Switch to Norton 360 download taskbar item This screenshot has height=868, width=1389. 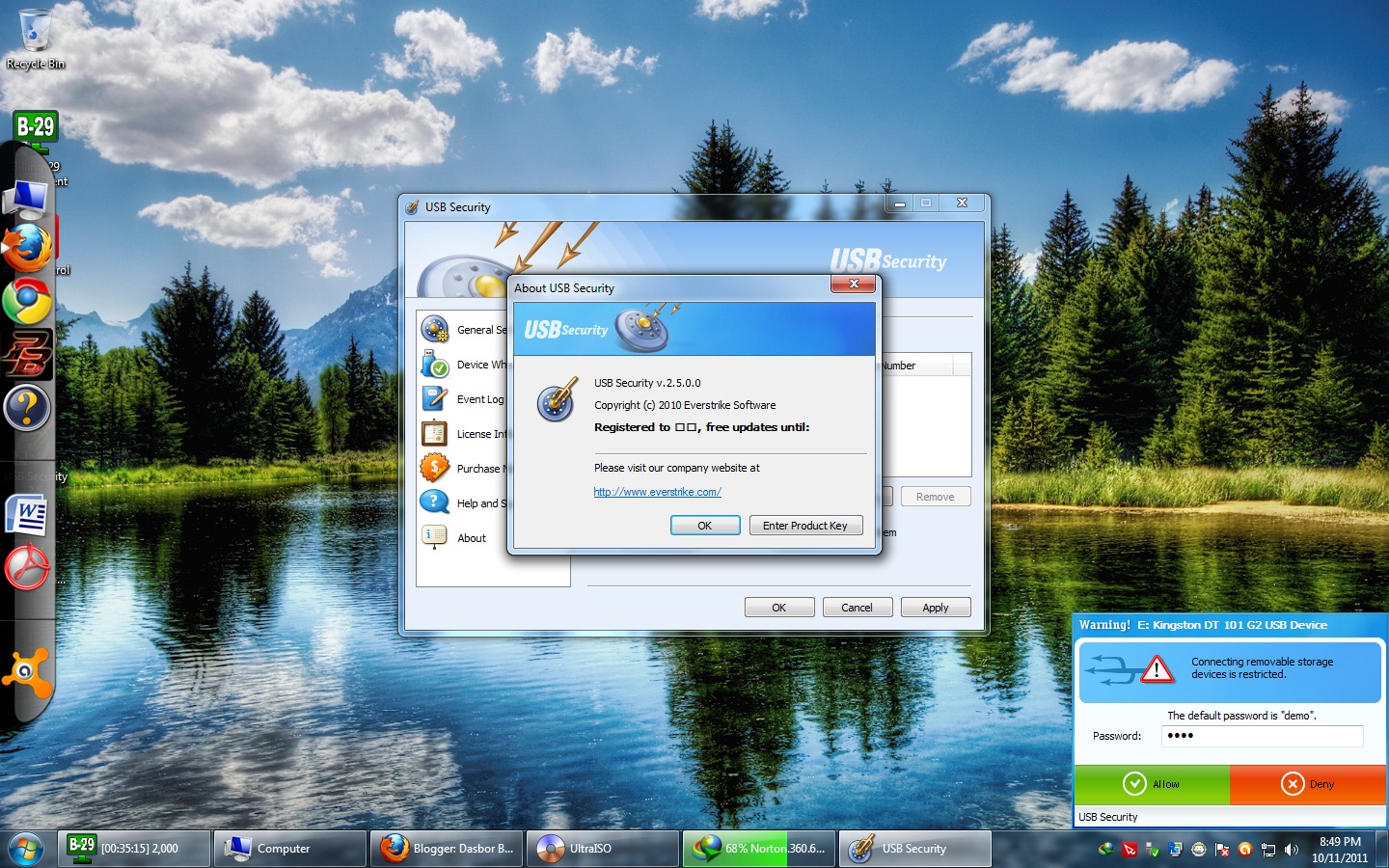(759, 849)
